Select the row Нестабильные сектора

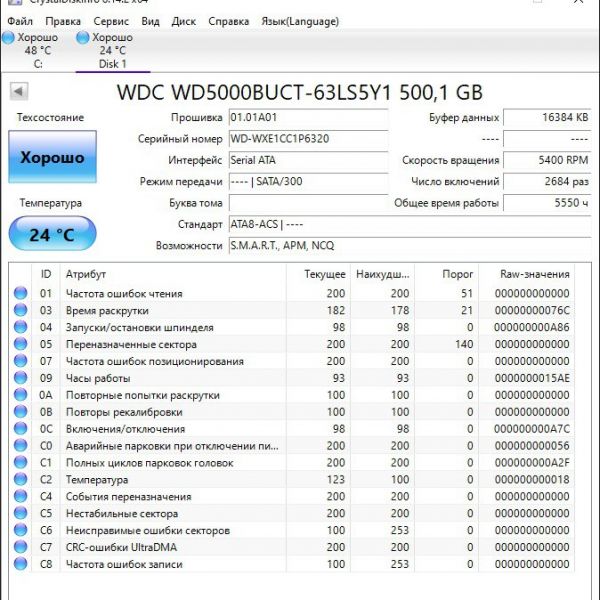(292, 513)
